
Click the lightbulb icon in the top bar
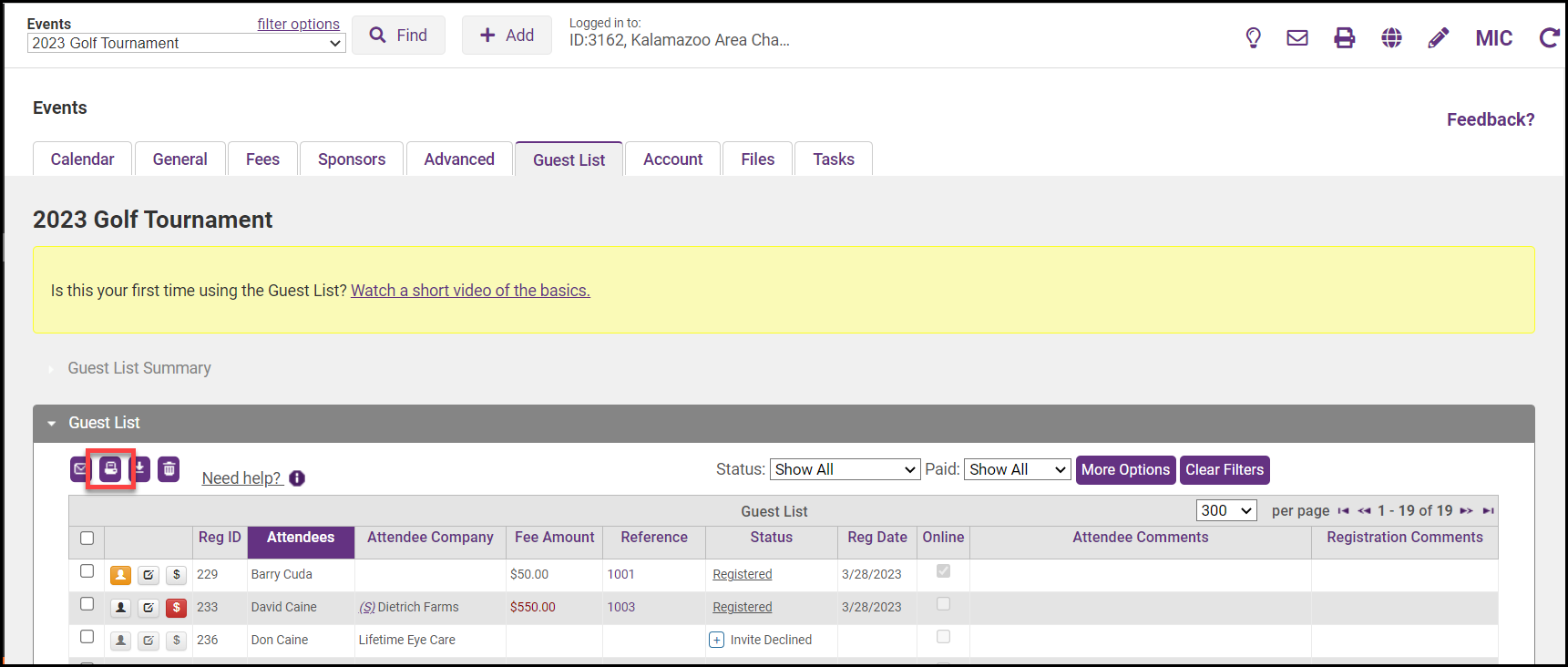pos(1253,37)
